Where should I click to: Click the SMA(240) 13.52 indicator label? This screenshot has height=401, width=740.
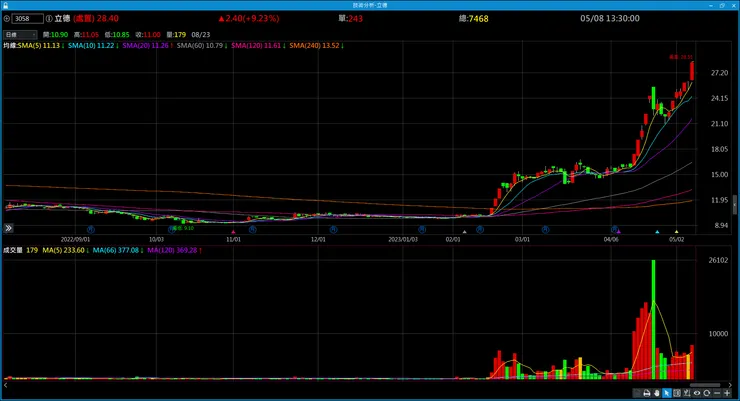(x=316, y=46)
